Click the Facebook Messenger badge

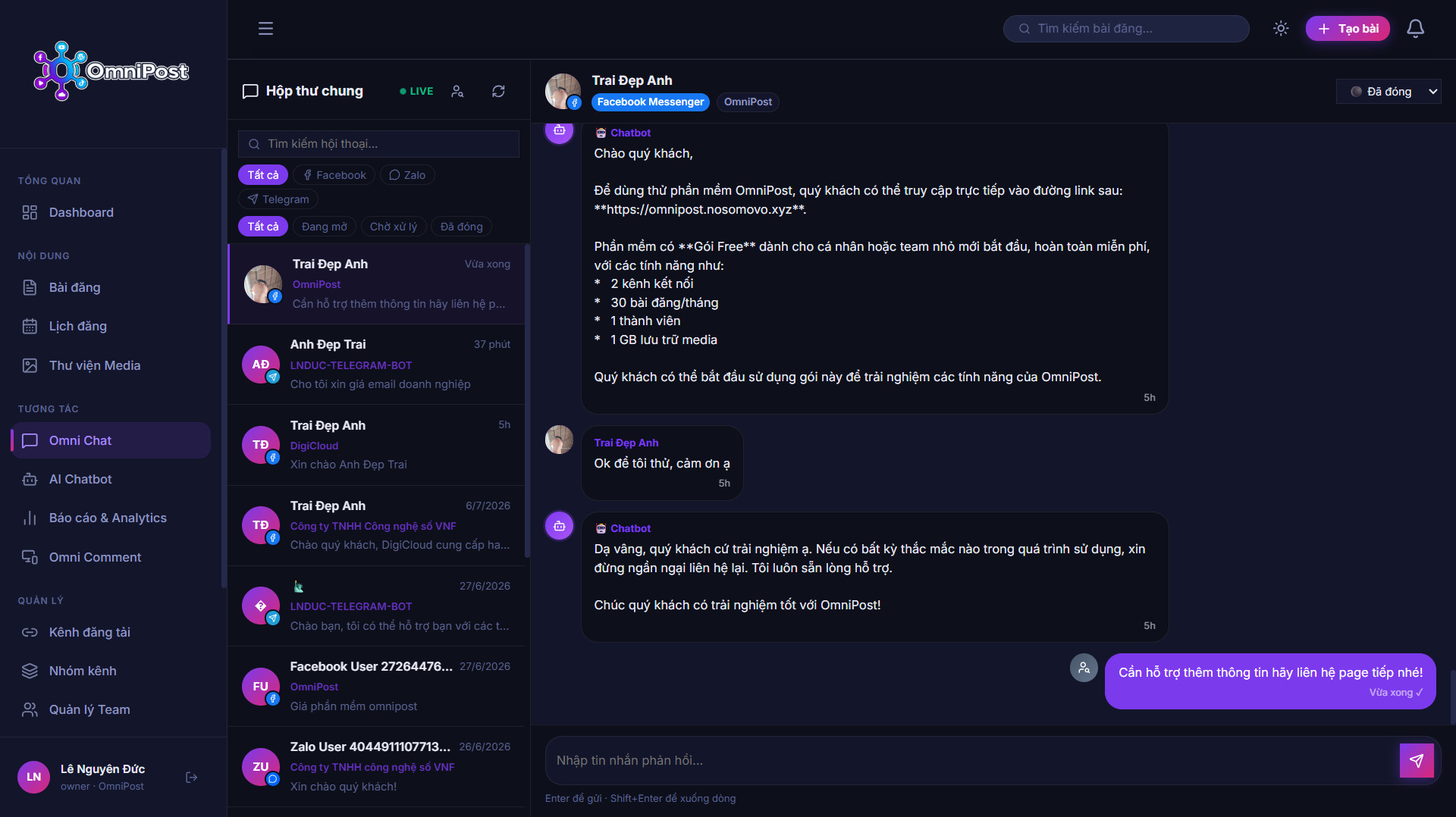tap(651, 102)
